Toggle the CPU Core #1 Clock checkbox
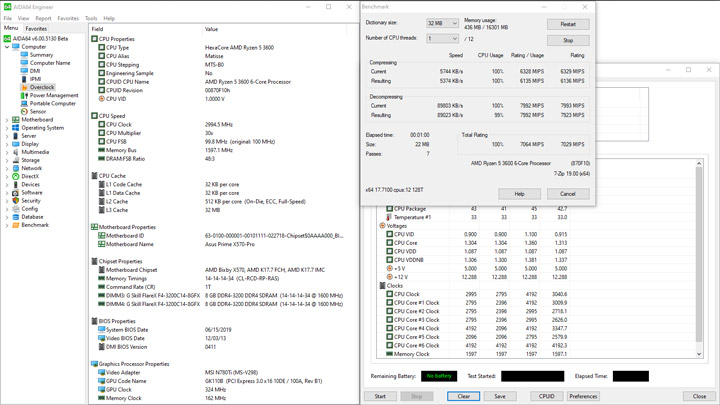Image resolution: width=720 pixels, height=405 pixels. click(389, 303)
